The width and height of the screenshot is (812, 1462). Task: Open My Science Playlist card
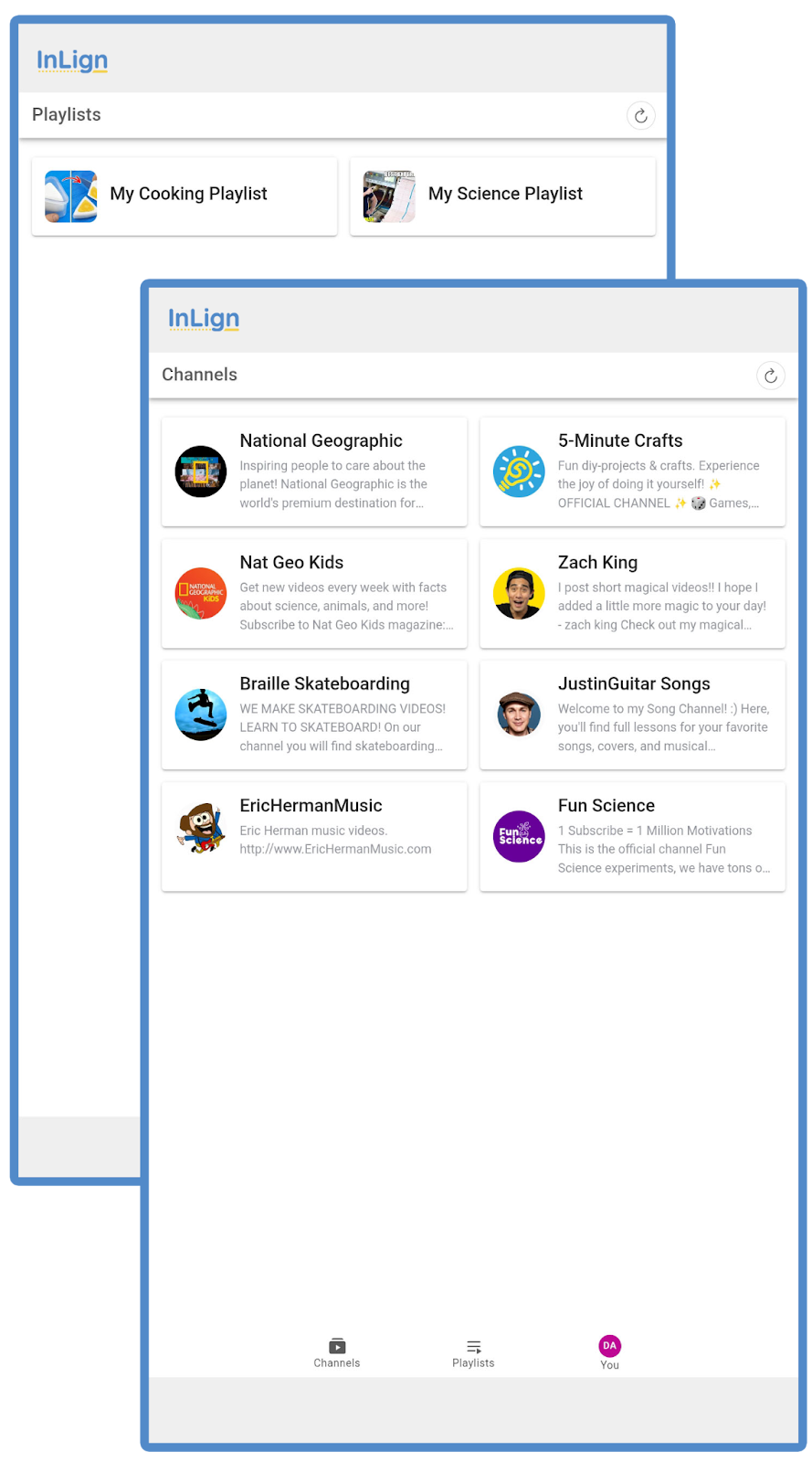coord(502,196)
